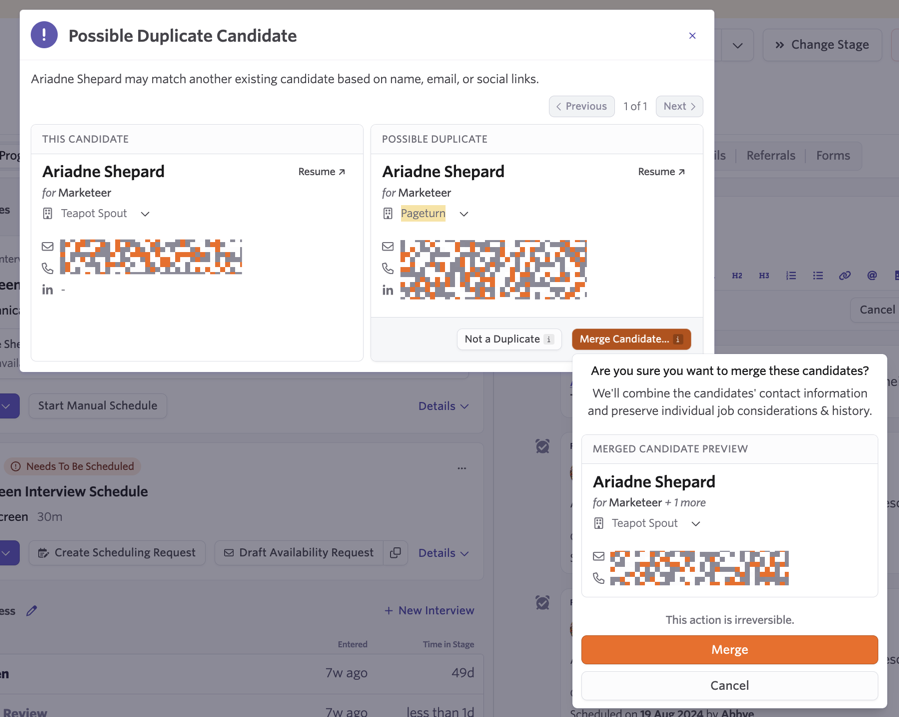Apply H3 heading formatting
Viewport: 899px width, 717px height.
pos(764,276)
